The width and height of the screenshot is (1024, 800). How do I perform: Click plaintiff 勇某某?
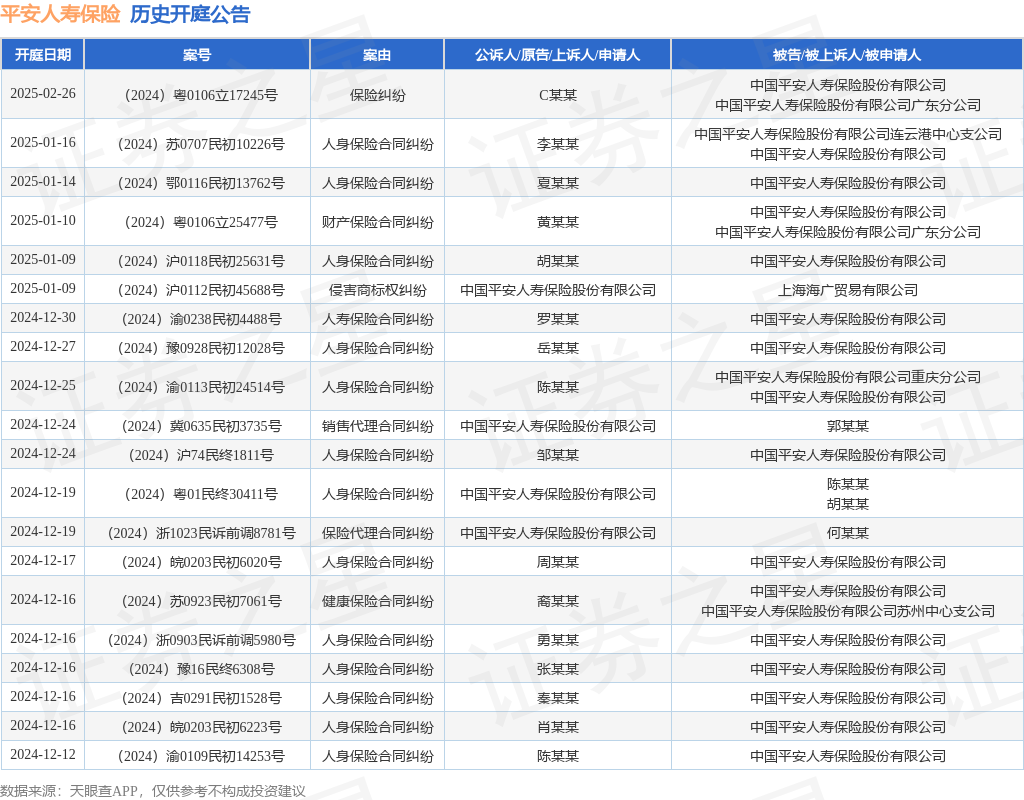558,641
